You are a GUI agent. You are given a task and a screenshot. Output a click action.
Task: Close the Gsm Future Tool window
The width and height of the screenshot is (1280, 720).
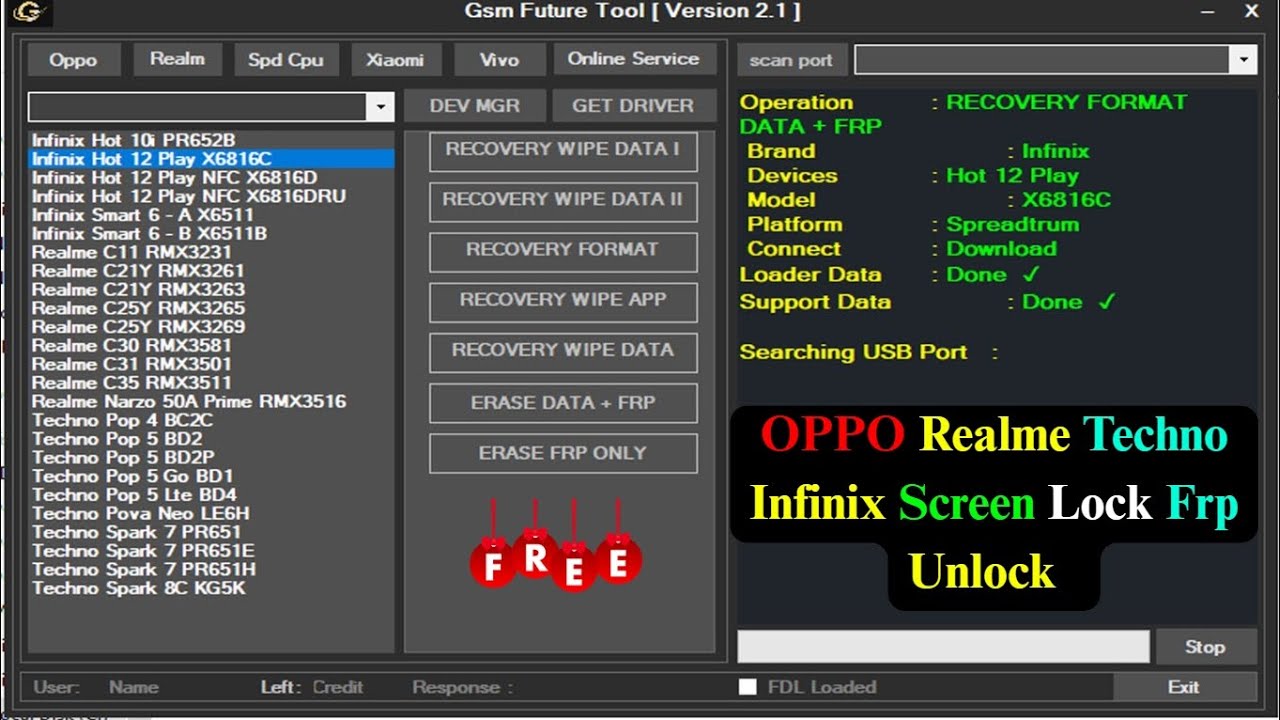(x=1252, y=12)
